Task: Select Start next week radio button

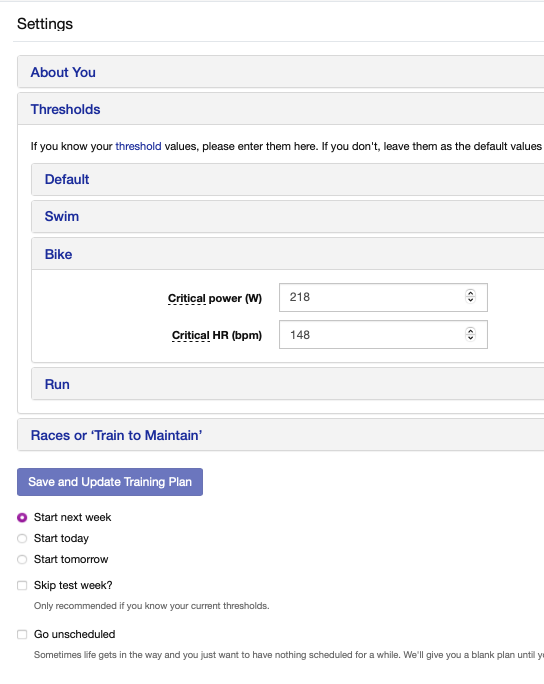Action: point(22,517)
